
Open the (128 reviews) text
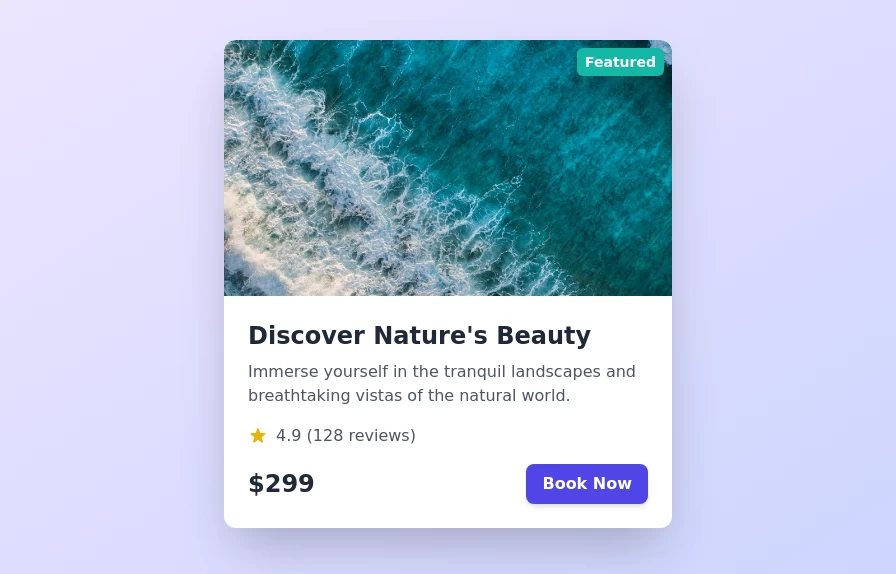(x=361, y=436)
